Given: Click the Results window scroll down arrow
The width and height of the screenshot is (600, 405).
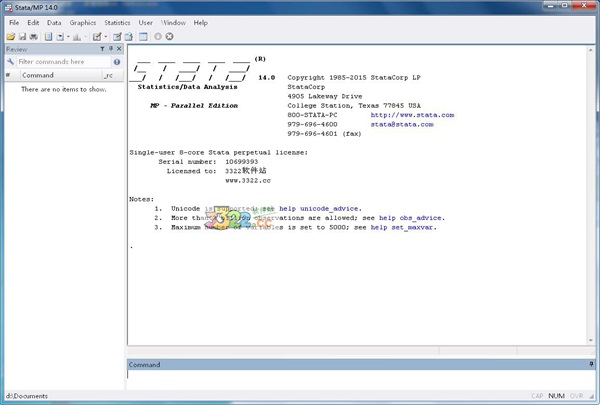Looking at the screenshot, I should (591, 340).
